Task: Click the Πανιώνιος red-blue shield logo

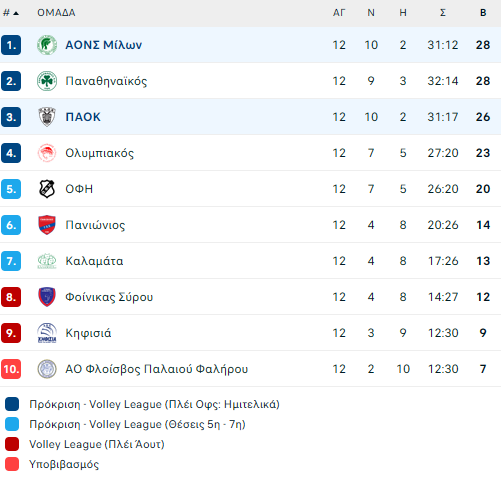Action: 47,225
